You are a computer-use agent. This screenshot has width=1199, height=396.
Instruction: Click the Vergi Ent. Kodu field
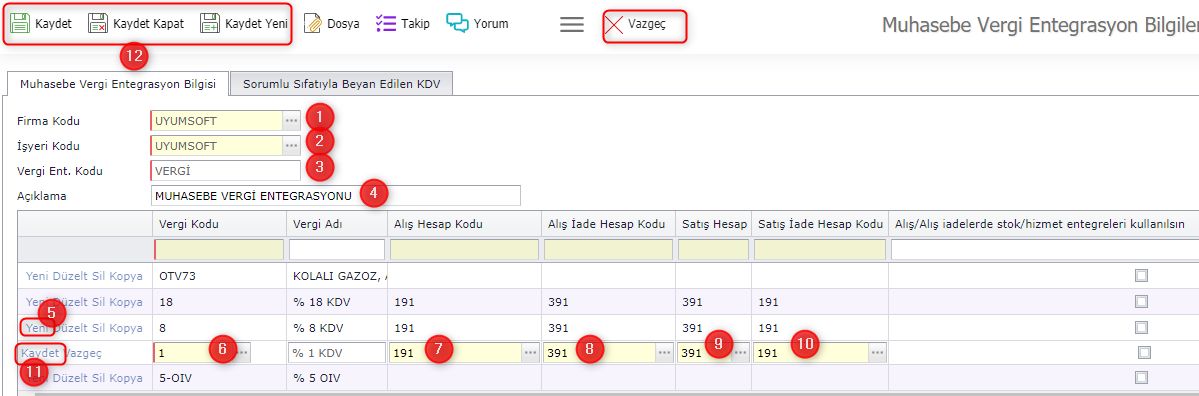tap(226, 170)
